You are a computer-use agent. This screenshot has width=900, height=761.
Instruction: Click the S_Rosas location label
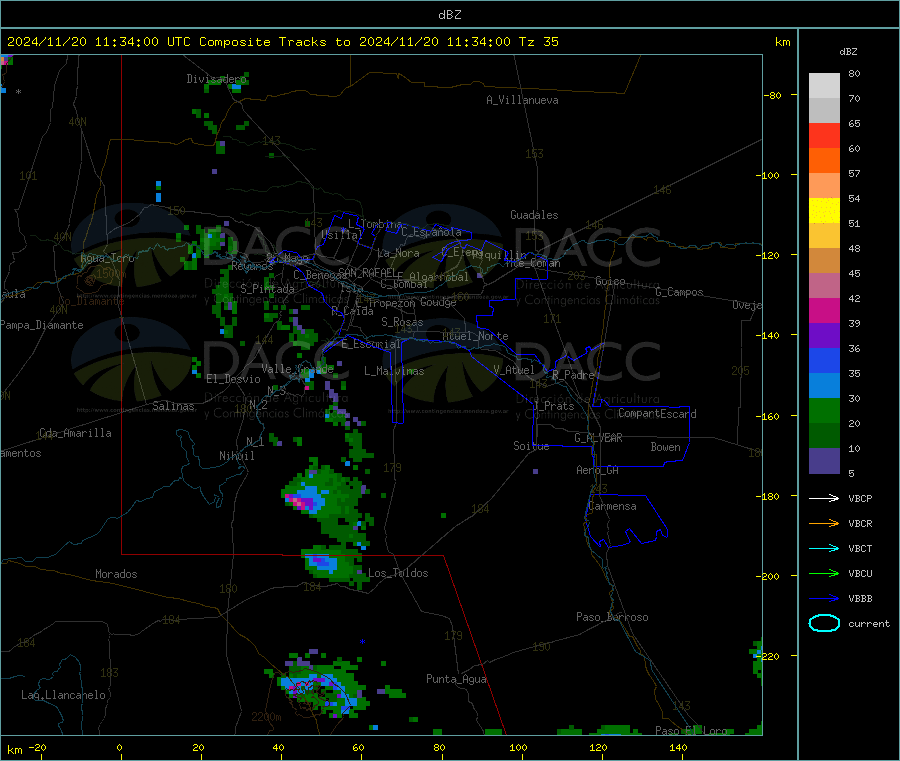[402, 322]
